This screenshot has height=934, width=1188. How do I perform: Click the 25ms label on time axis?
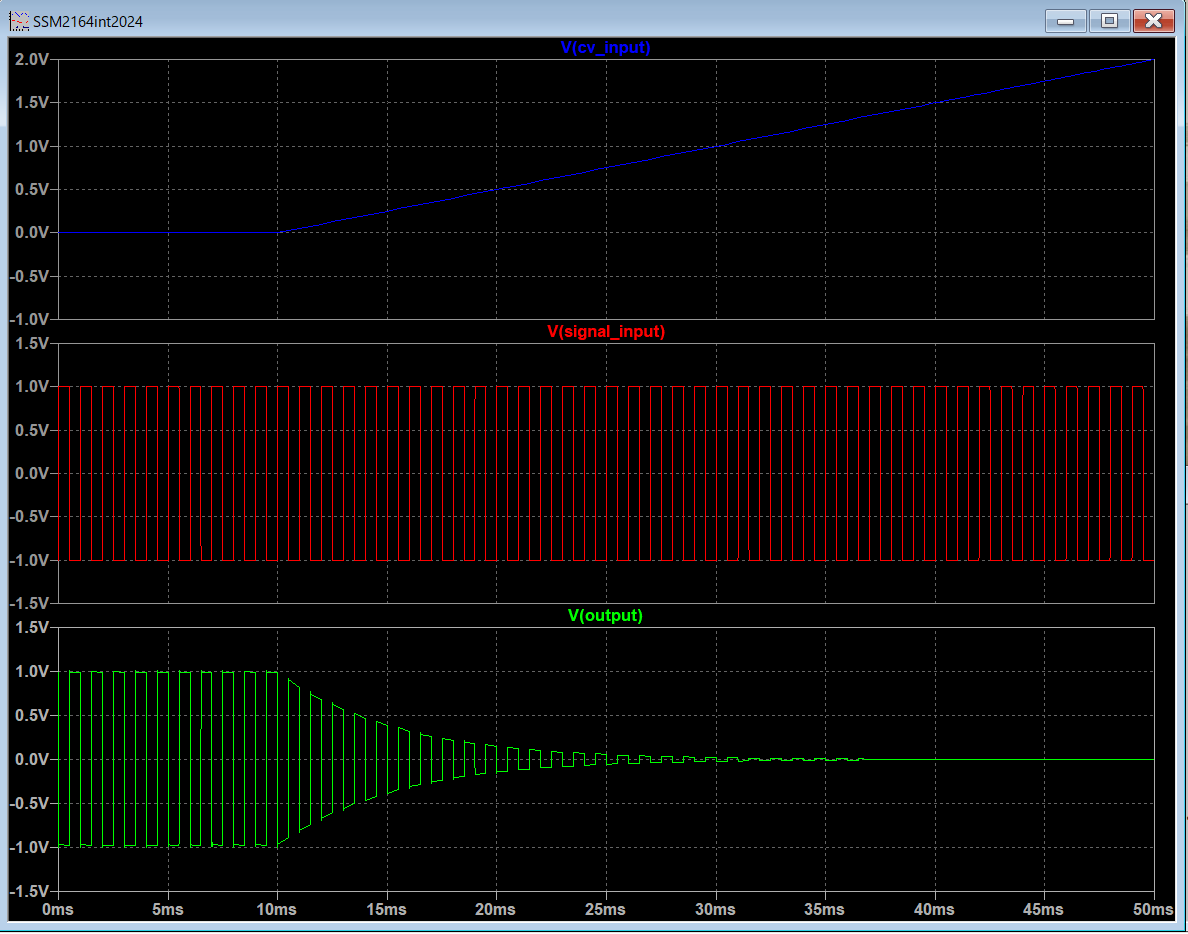tap(606, 910)
